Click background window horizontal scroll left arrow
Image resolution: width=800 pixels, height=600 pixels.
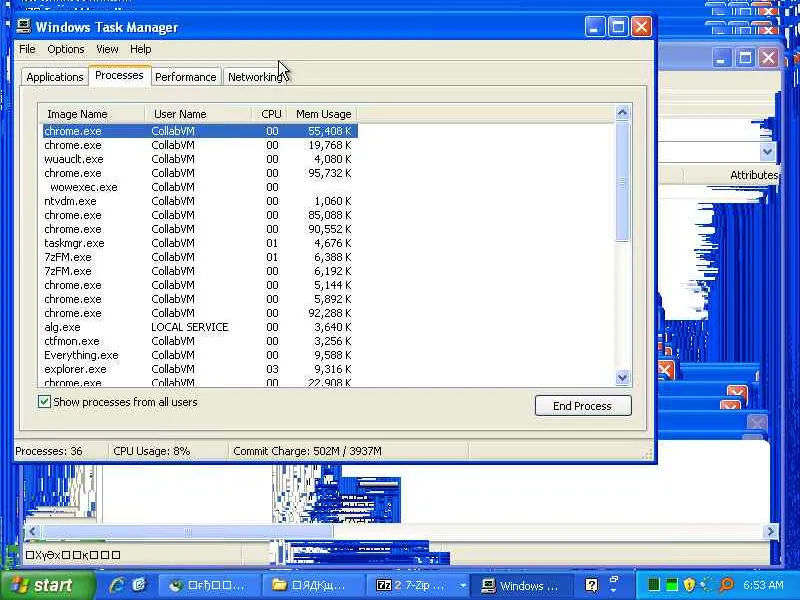click(33, 531)
